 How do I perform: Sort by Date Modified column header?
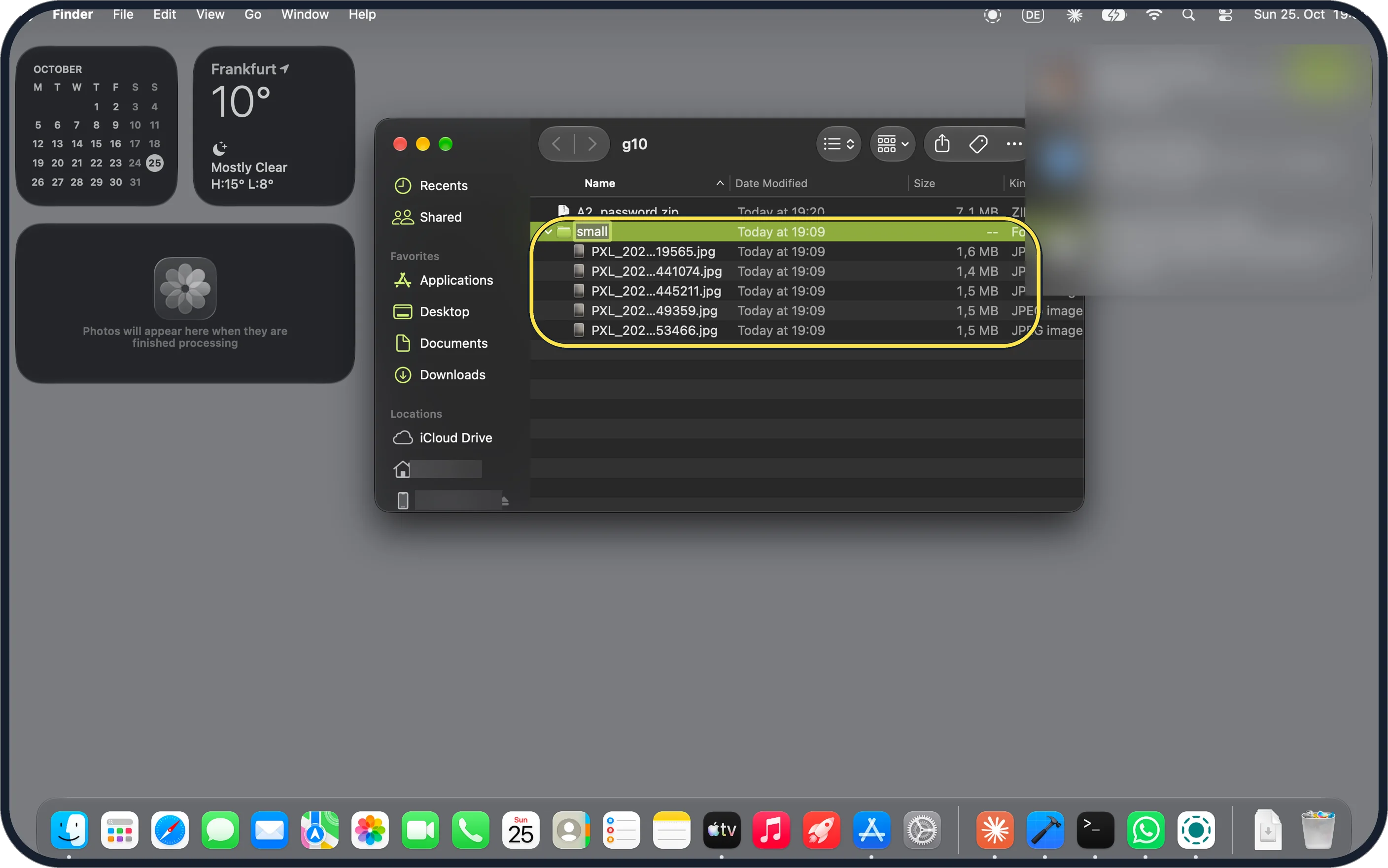coord(771,183)
